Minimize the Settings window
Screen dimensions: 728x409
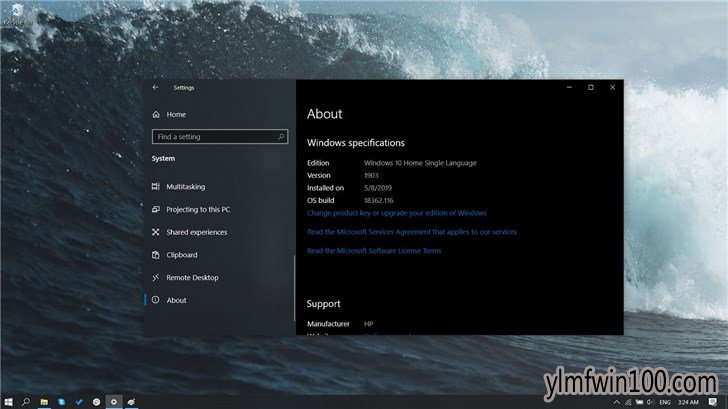(x=569, y=87)
